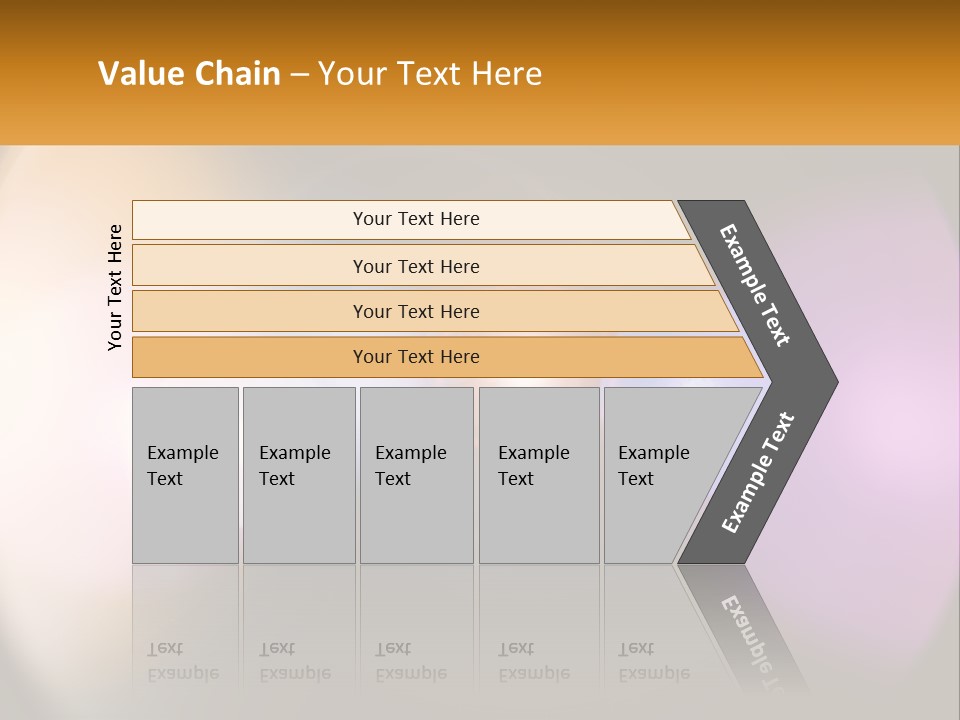
Task: Click the upper "Example Text" on the dark chevron
Action: (x=755, y=285)
